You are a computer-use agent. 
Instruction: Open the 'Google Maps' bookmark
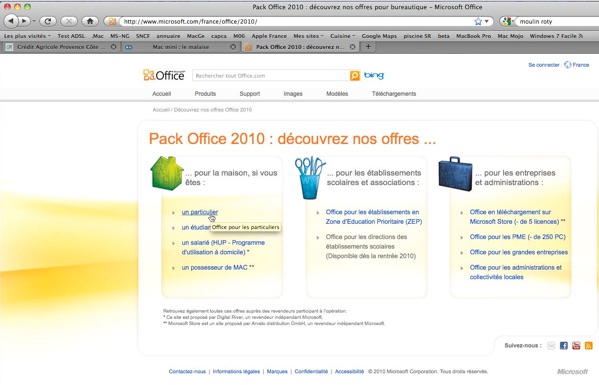[379, 36]
